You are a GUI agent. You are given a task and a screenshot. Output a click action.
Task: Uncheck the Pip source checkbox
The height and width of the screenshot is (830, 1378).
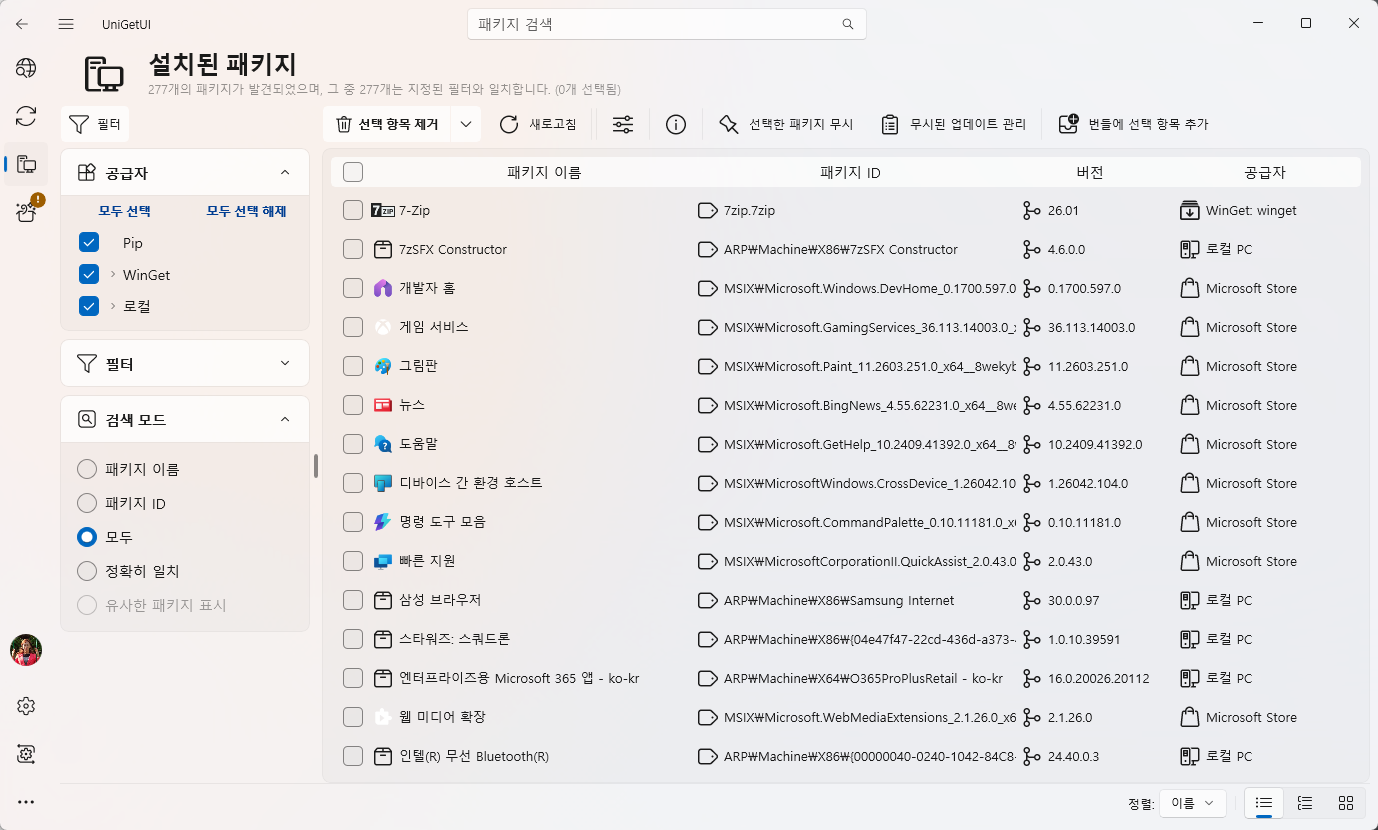(x=89, y=243)
